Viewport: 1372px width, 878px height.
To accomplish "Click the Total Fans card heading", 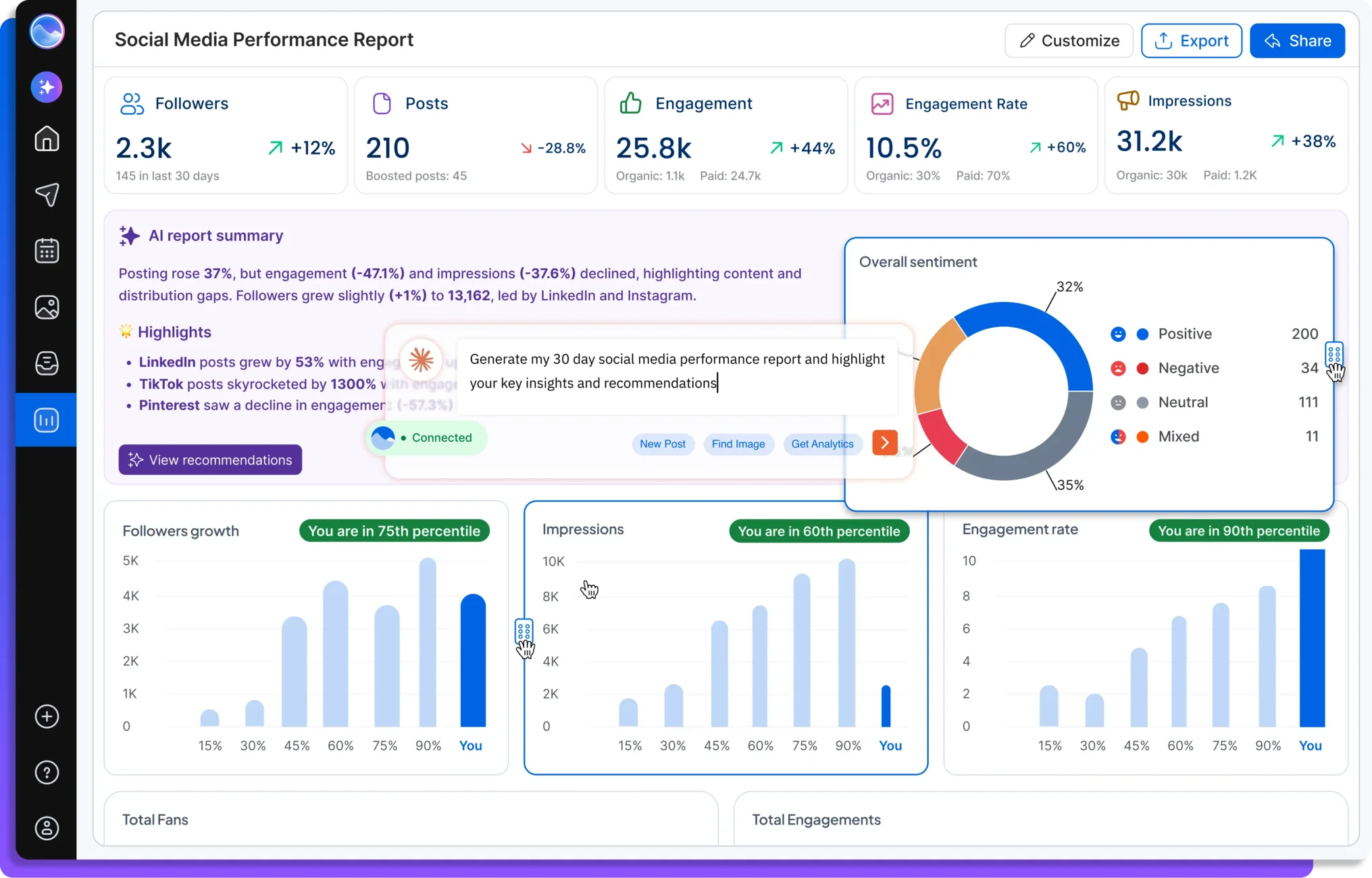I will pos(155,819).
